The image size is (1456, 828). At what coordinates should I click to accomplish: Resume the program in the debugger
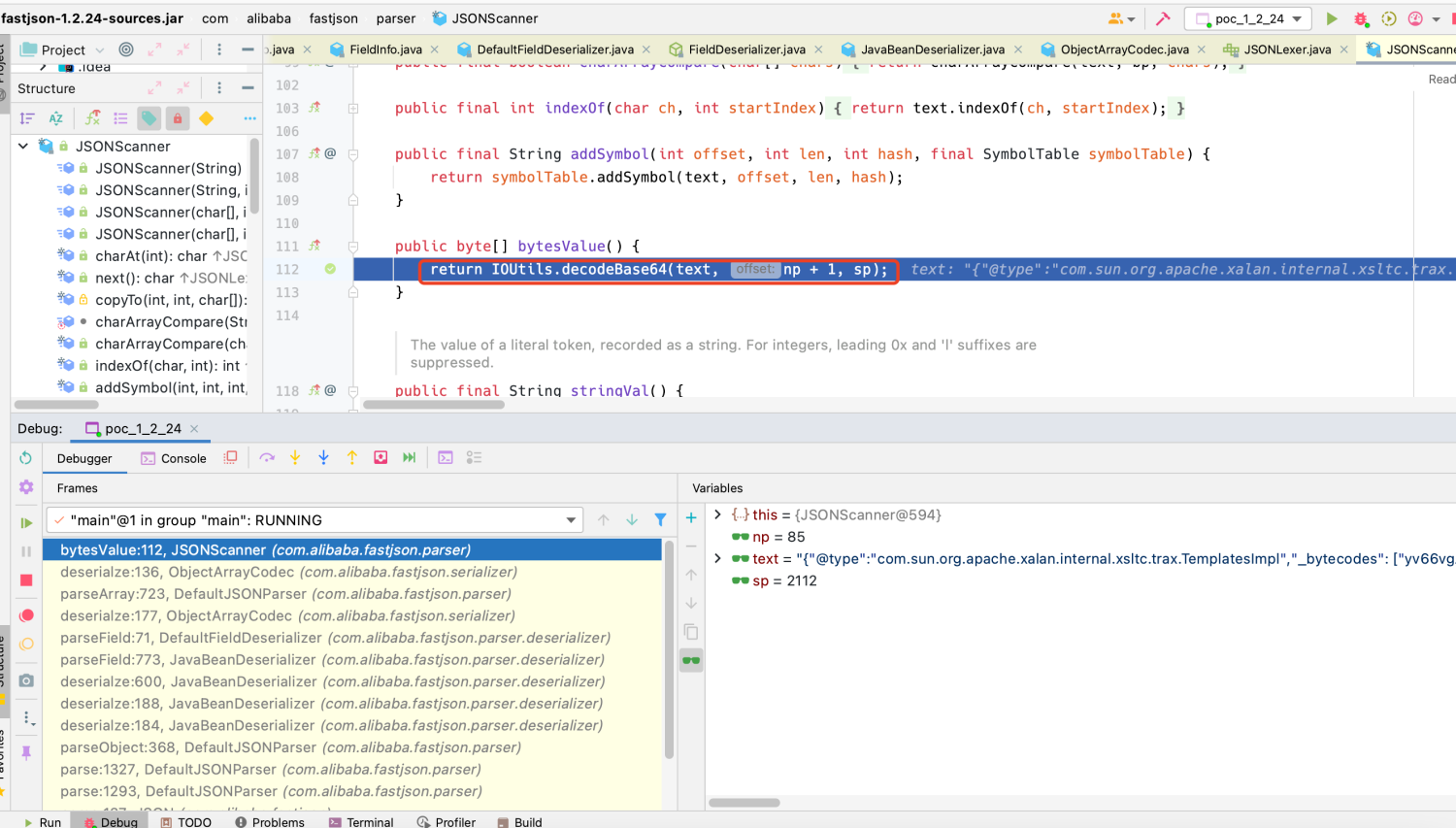coord(26,522)
